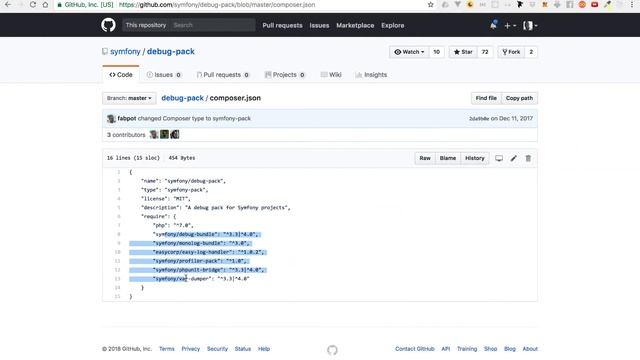
Task: Edit the file with the pencil icon
Action: [513, 158]
